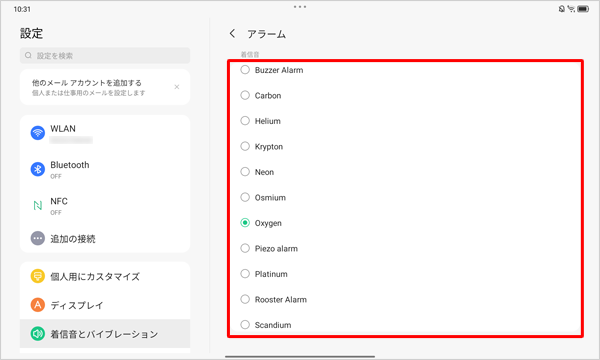This screenshot has width=600, height=360.
Task: Click the アラーム page title
Action: point(267,34)
